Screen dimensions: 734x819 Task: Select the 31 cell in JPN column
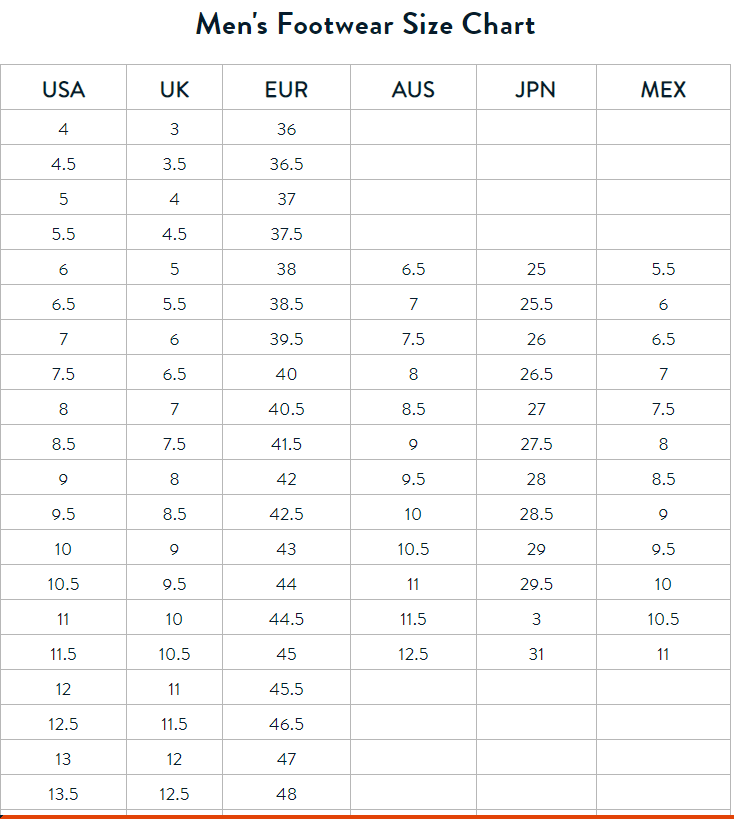(x=536, y=654)
